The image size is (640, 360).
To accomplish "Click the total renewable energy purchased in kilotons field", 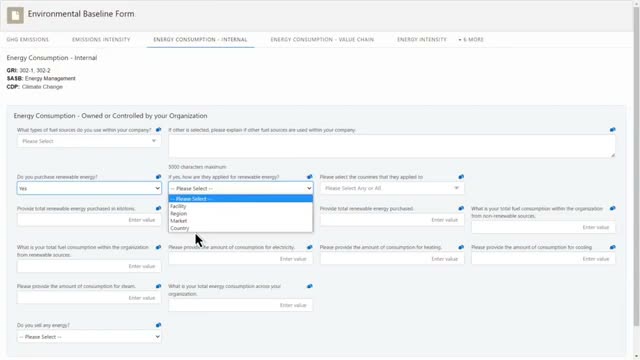I will click(x=89, y=220).
